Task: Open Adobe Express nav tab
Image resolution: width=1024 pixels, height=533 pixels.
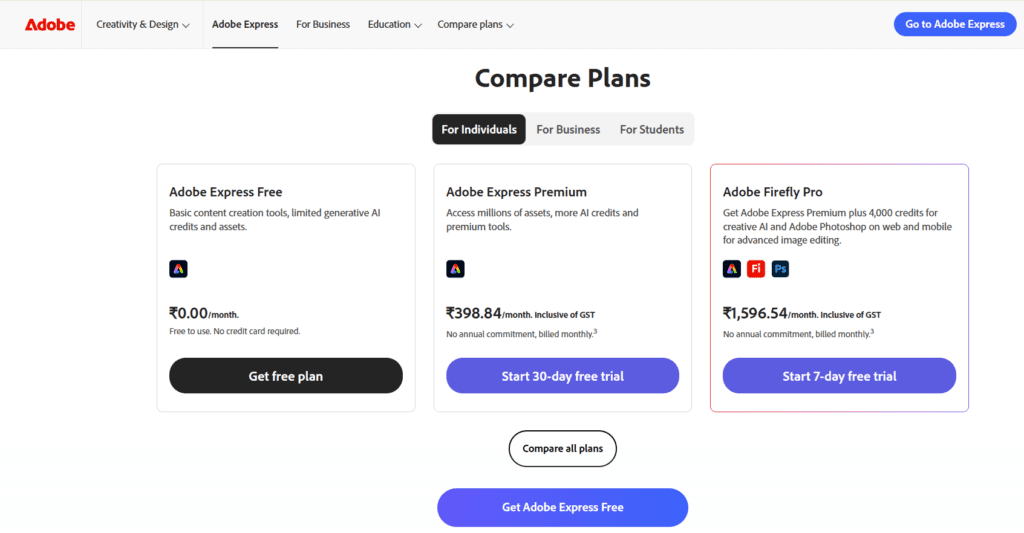Action: tap(245, 24)
